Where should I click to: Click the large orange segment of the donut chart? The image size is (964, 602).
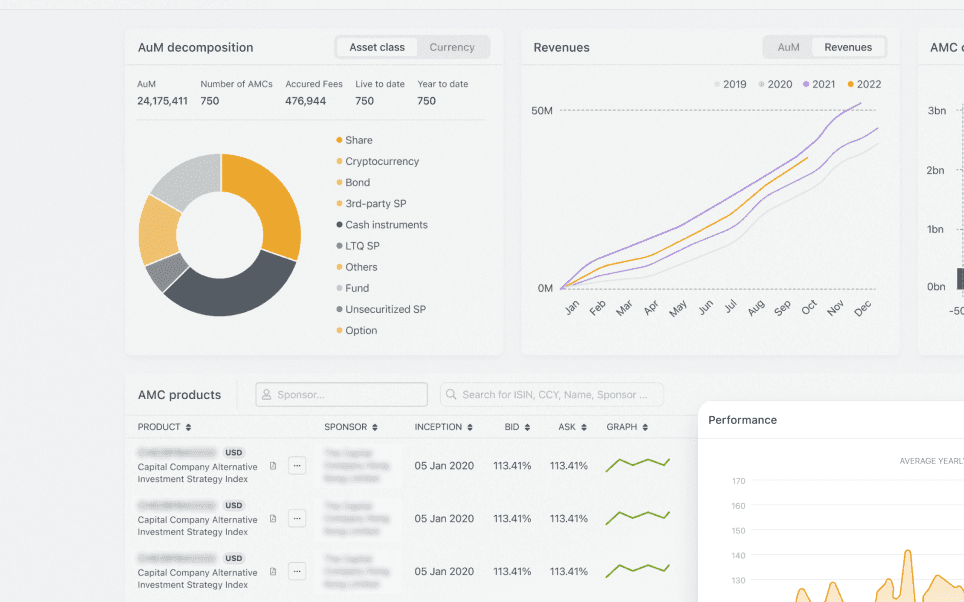[x=272, y=198]
